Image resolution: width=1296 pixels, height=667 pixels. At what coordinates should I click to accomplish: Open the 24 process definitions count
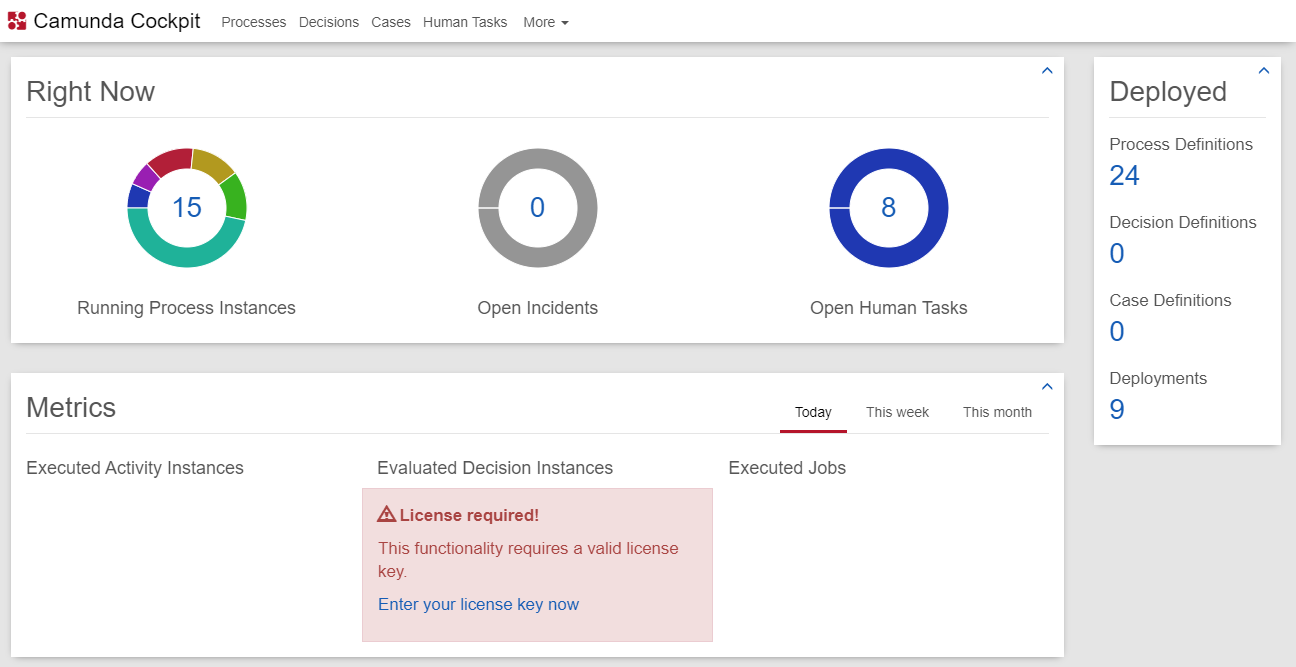click(x=1125, y=176)
